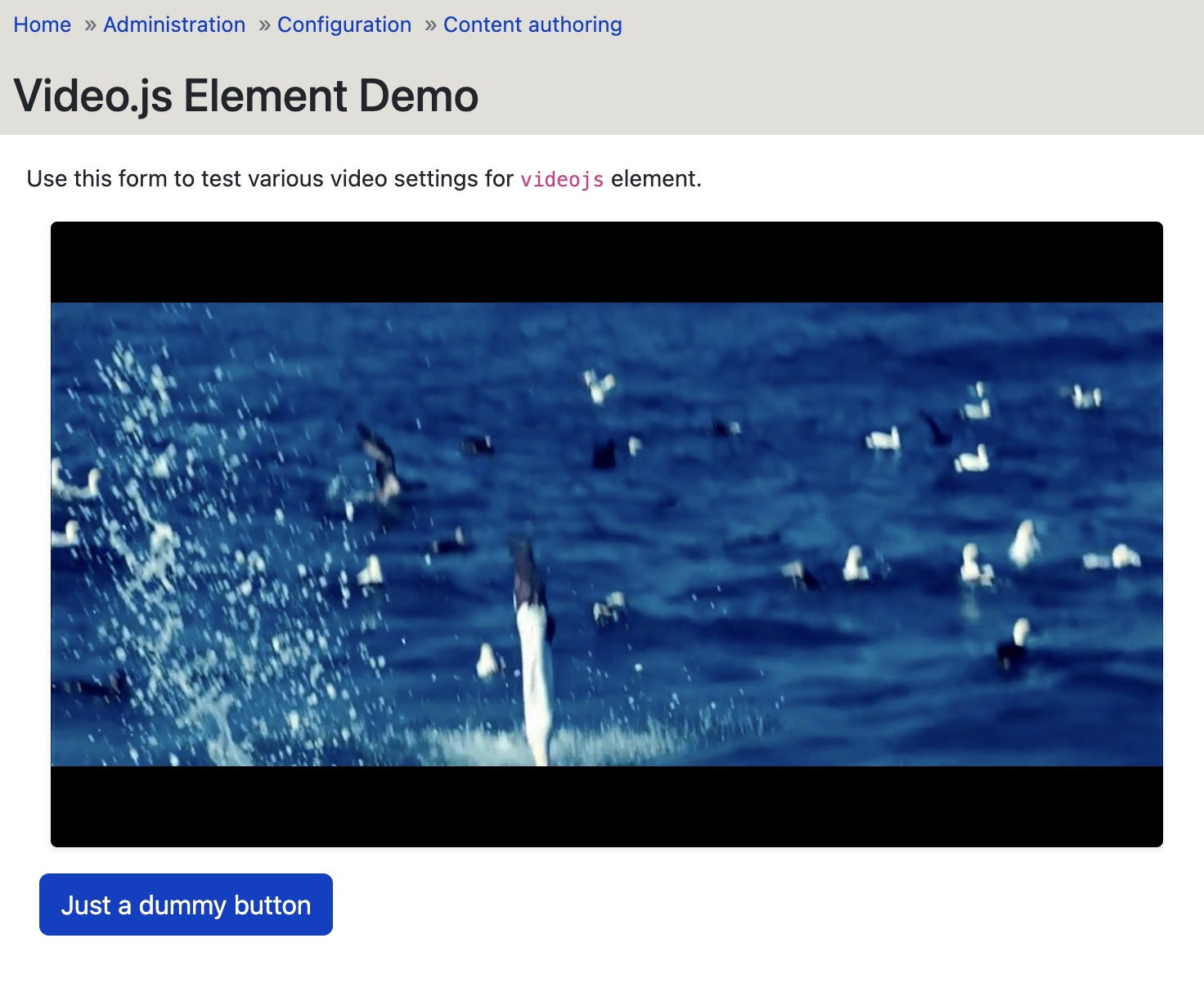Click the black letterbox area above the video

pyautogui.click(x=605, y=260)
